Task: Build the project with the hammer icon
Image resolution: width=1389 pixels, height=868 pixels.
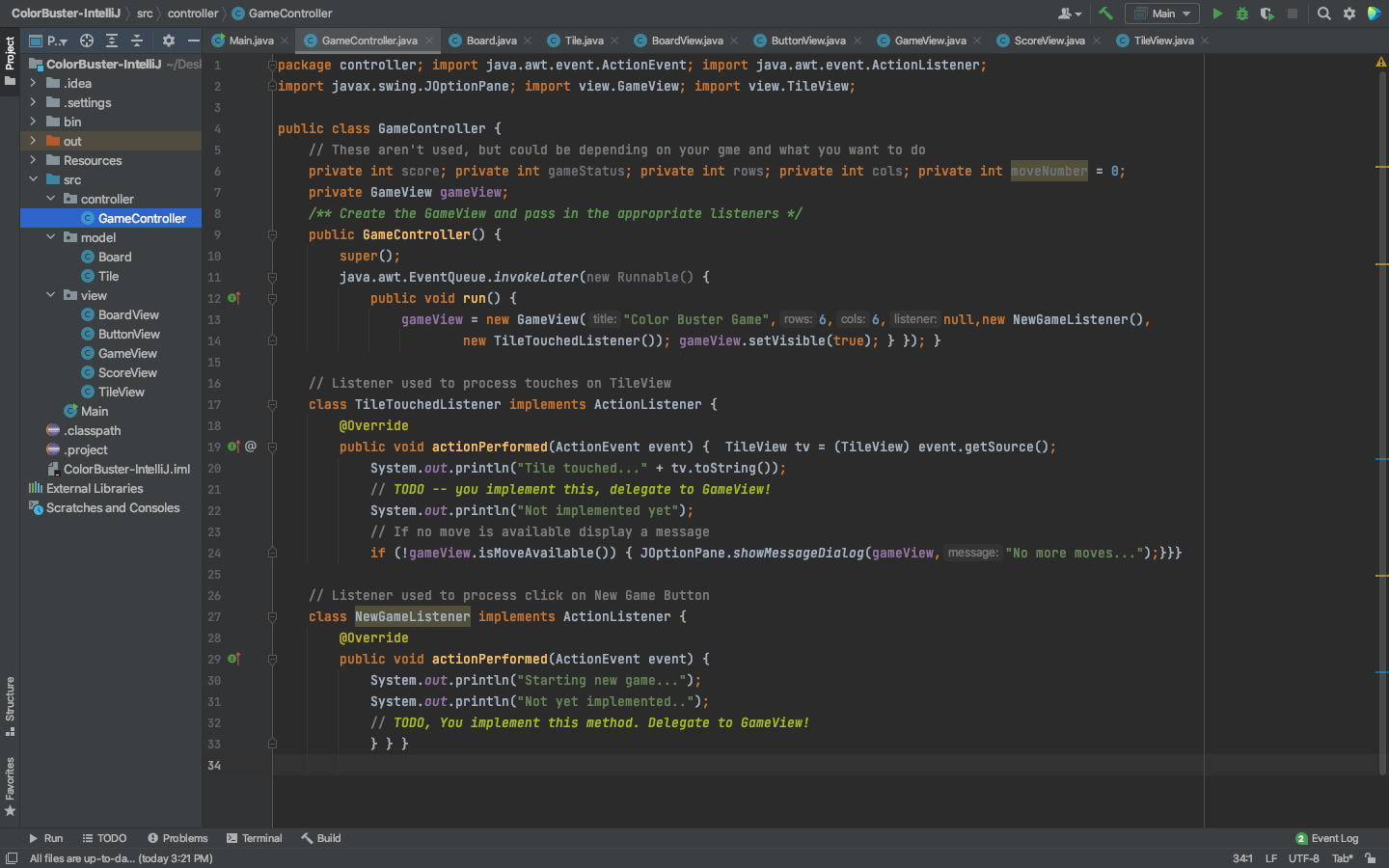Action: pyautogui.click(x=1106, y=14)
